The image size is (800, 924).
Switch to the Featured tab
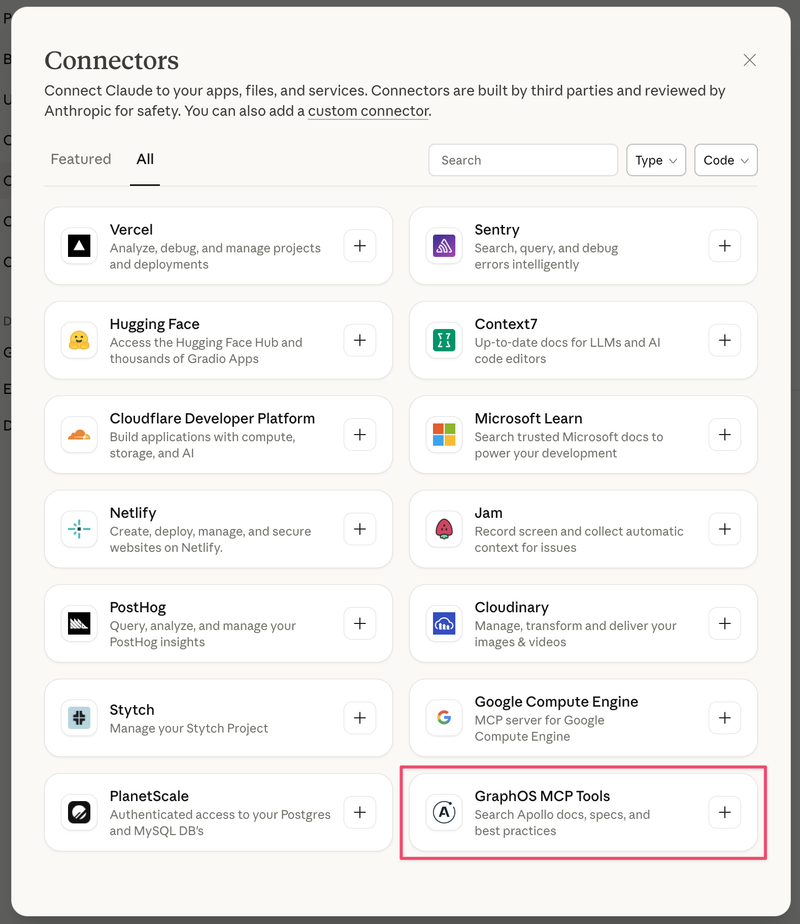(x=81, y=159)
